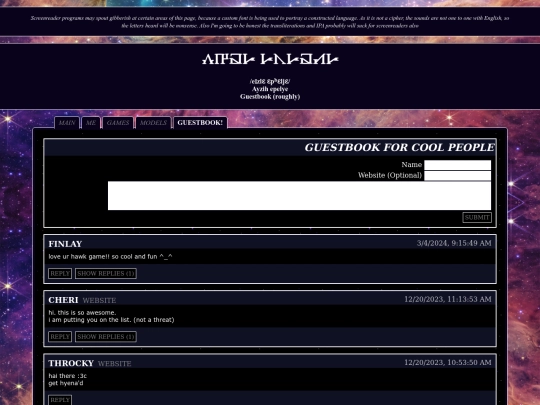
Task: Click the constructed-language page title glyphs
Action: [270, 59]
